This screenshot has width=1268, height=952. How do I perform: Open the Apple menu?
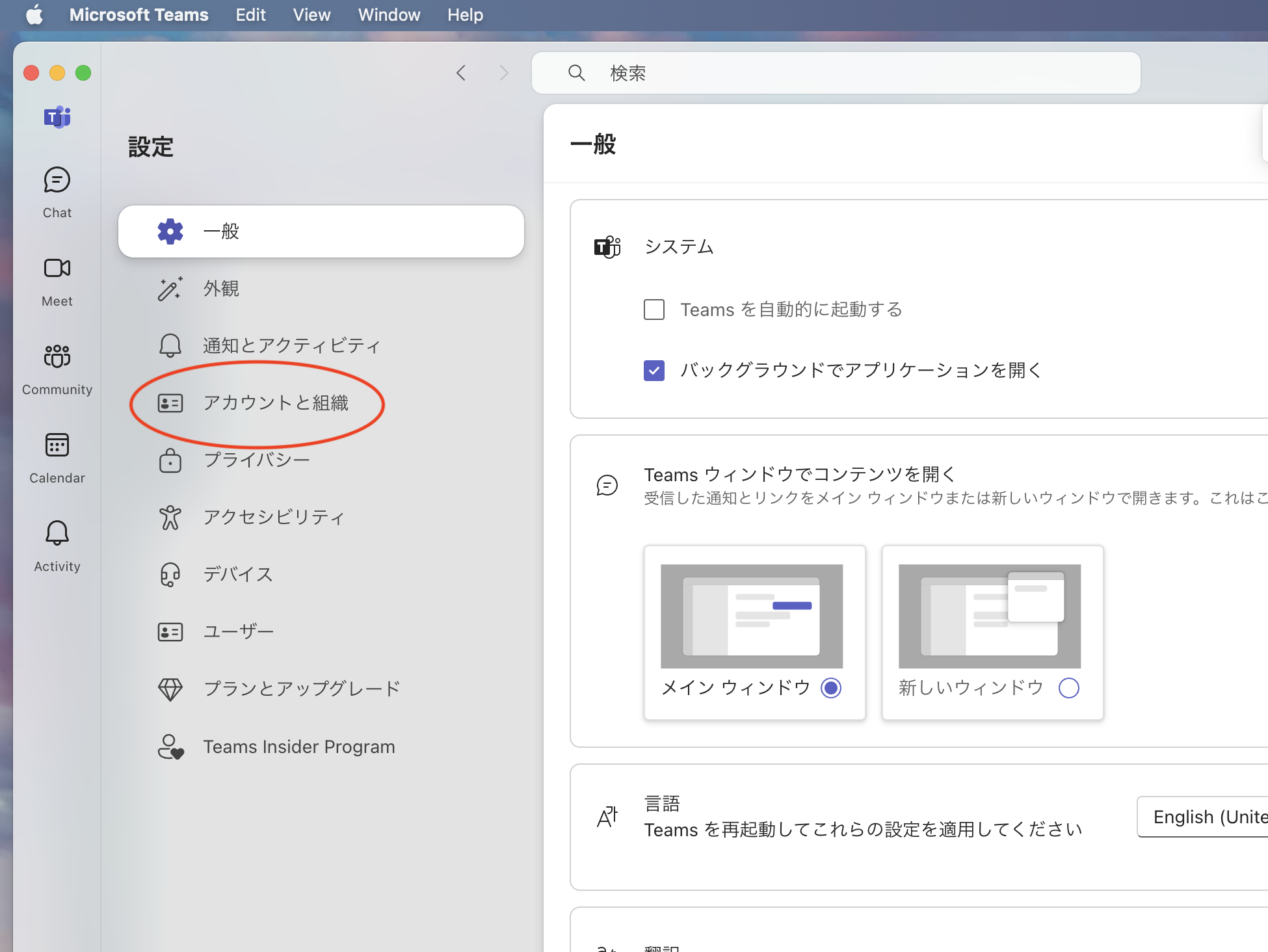pyautogui.click(x=34, y=14)
